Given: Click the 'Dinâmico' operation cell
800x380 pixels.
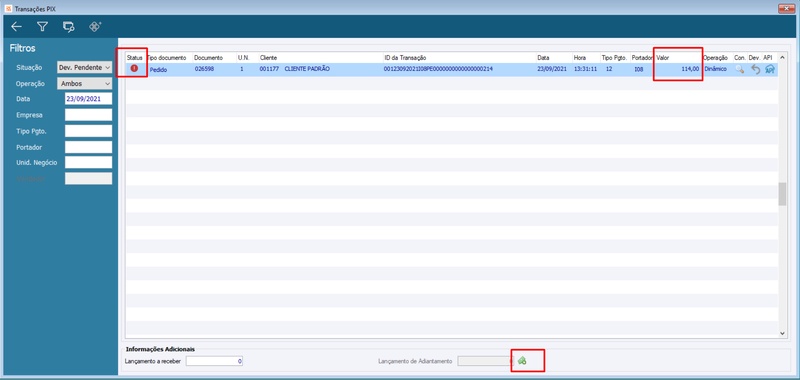Looking at the screenshot, I should pyautogui.click(x=716, y=69).
